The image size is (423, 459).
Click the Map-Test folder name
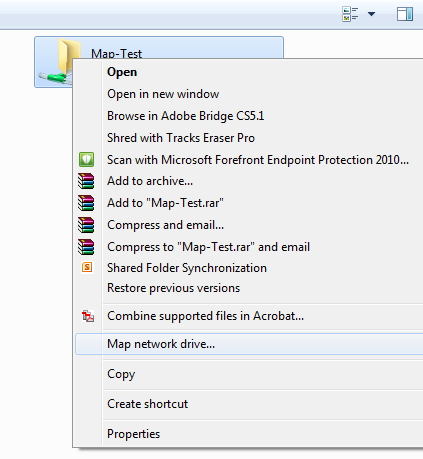click(116, 54)
